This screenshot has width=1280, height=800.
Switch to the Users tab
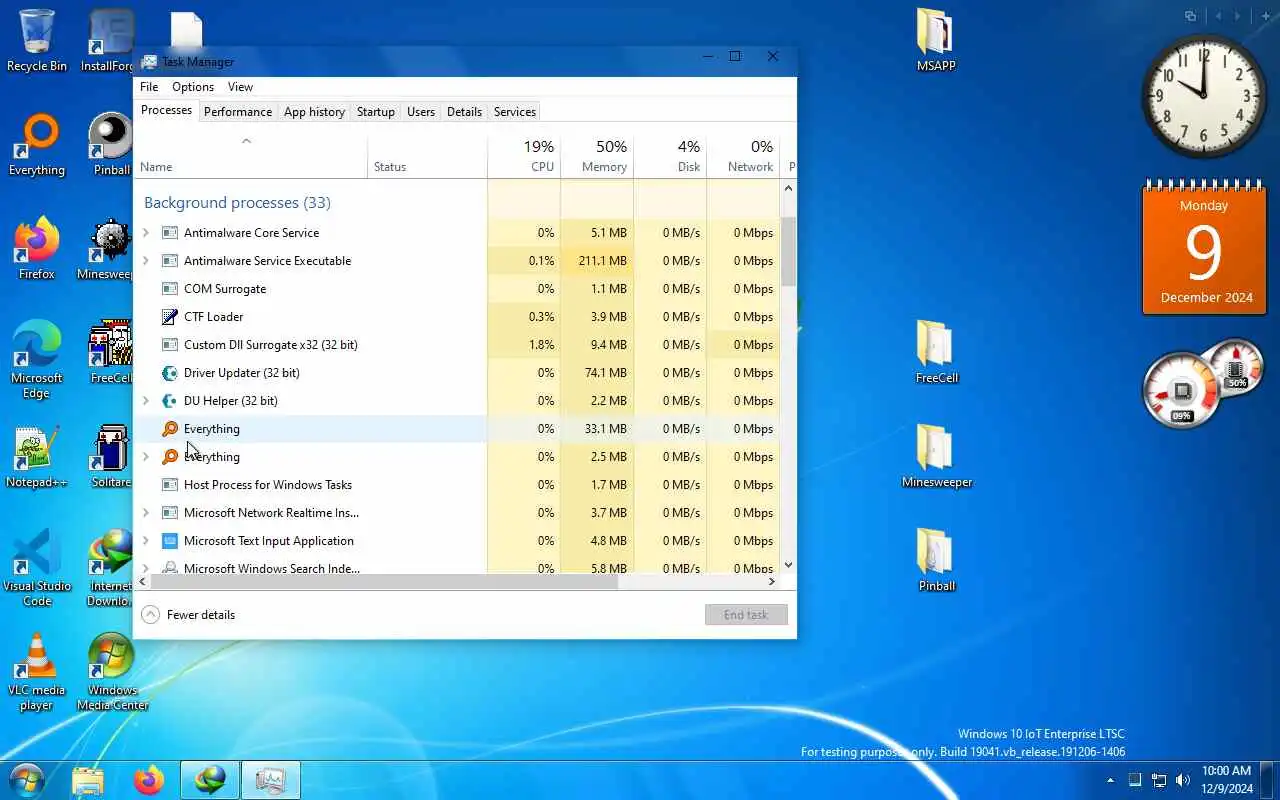click(421, 112)
